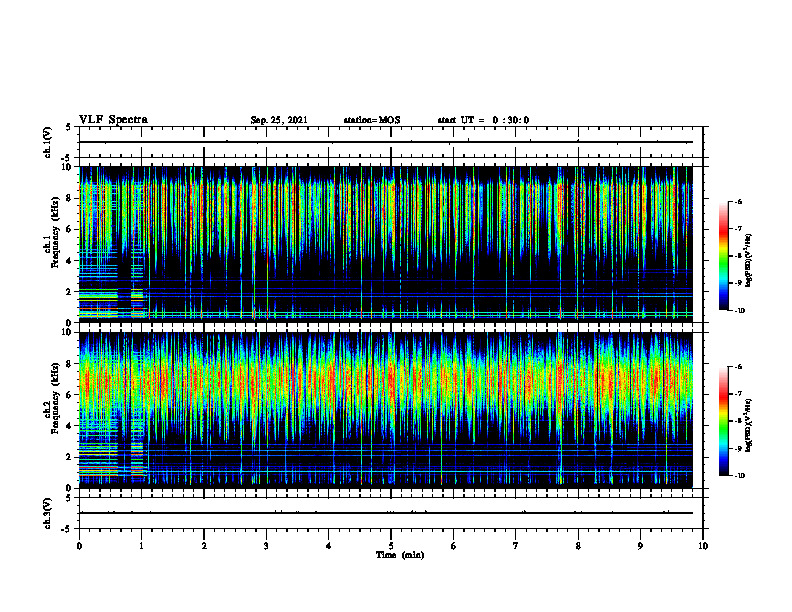Click the '6' tick on ch.2 frequency axis

(x=70, y=395)
